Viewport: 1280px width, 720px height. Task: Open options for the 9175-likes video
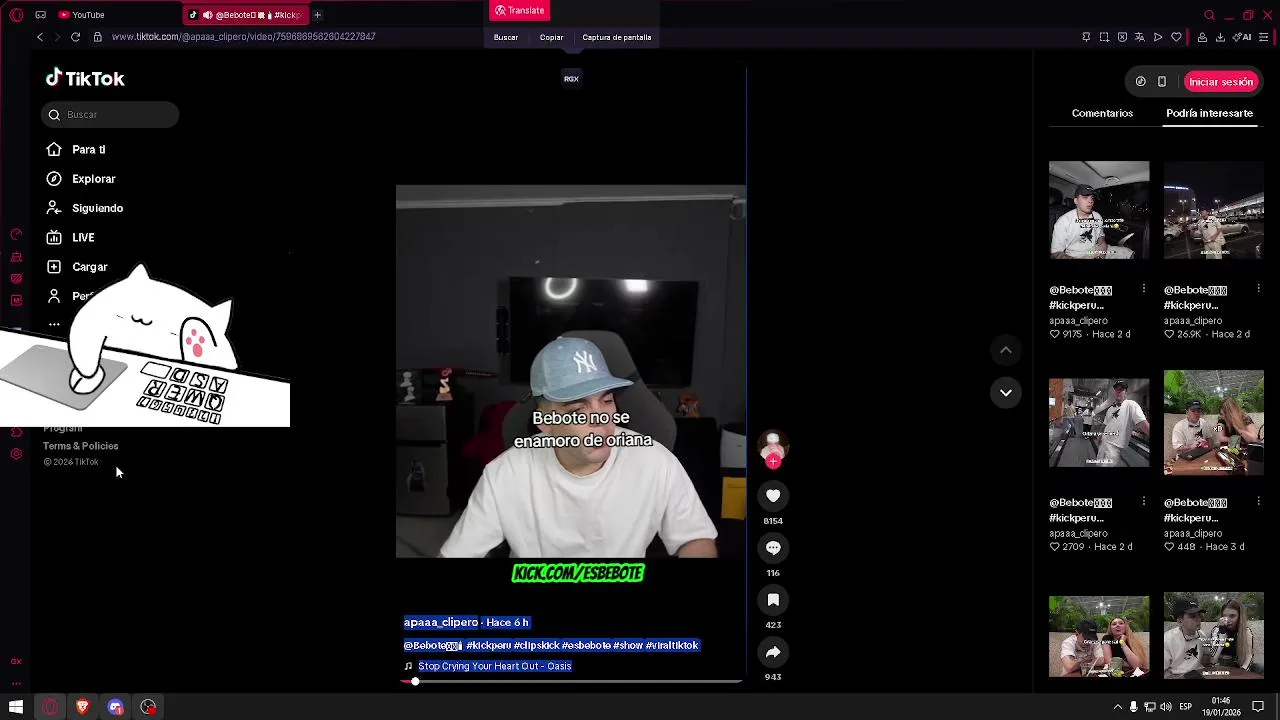coord(1144,289)
